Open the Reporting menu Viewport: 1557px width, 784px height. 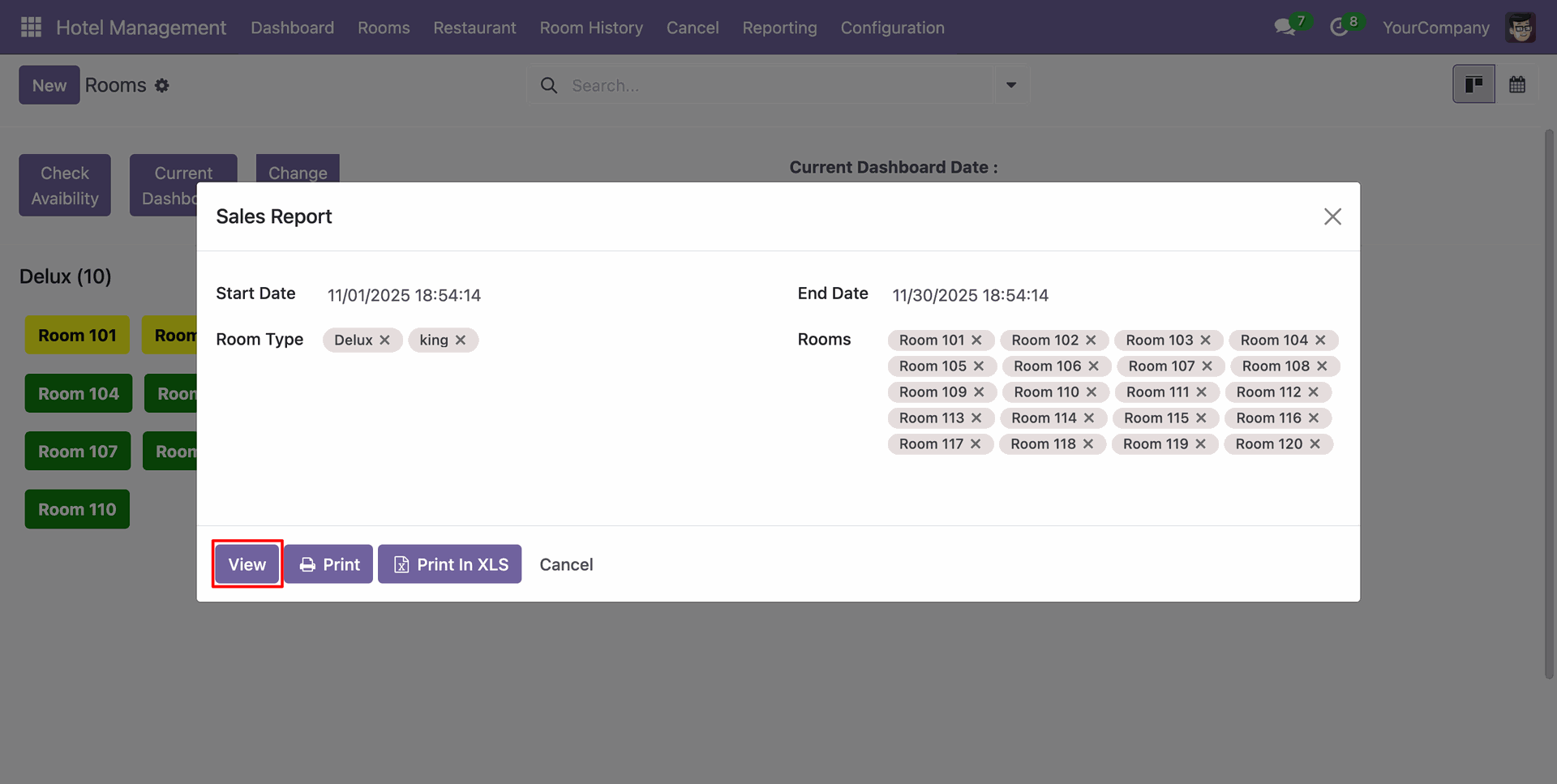click(779, 28)
